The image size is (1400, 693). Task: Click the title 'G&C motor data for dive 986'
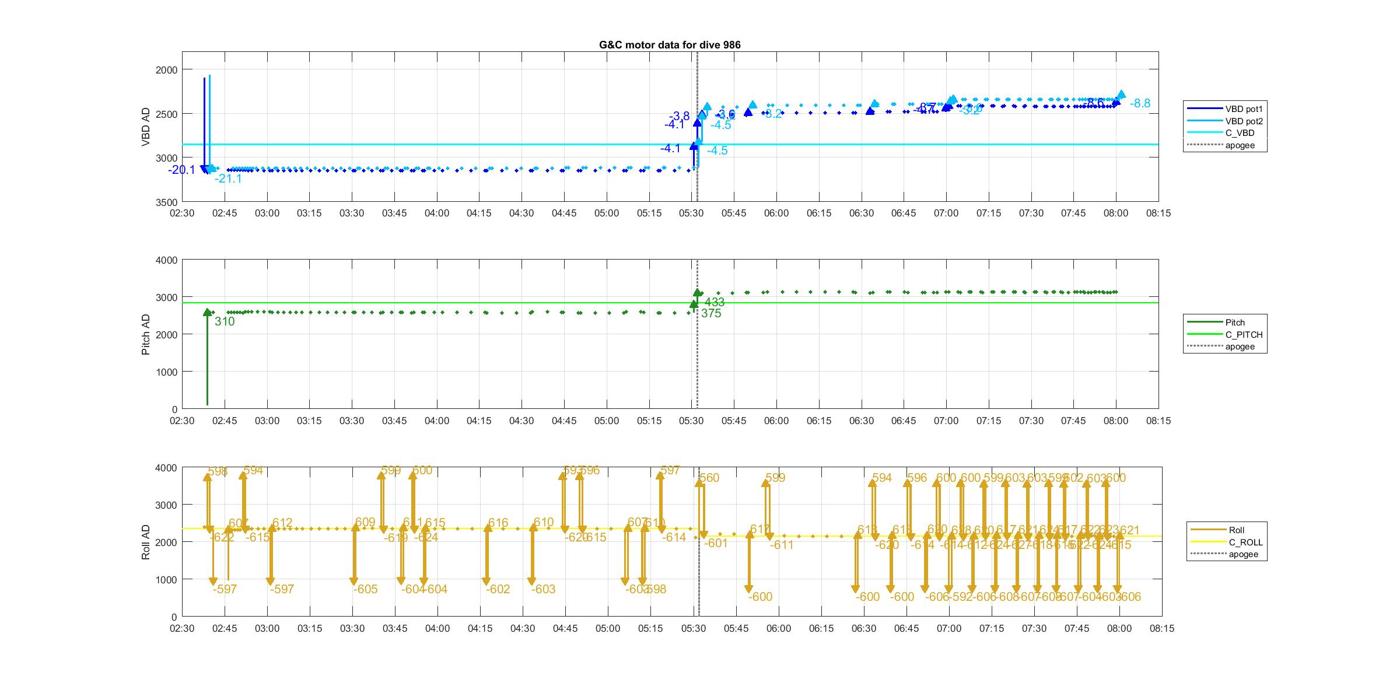pyautogui.click(x=669, y=45)
